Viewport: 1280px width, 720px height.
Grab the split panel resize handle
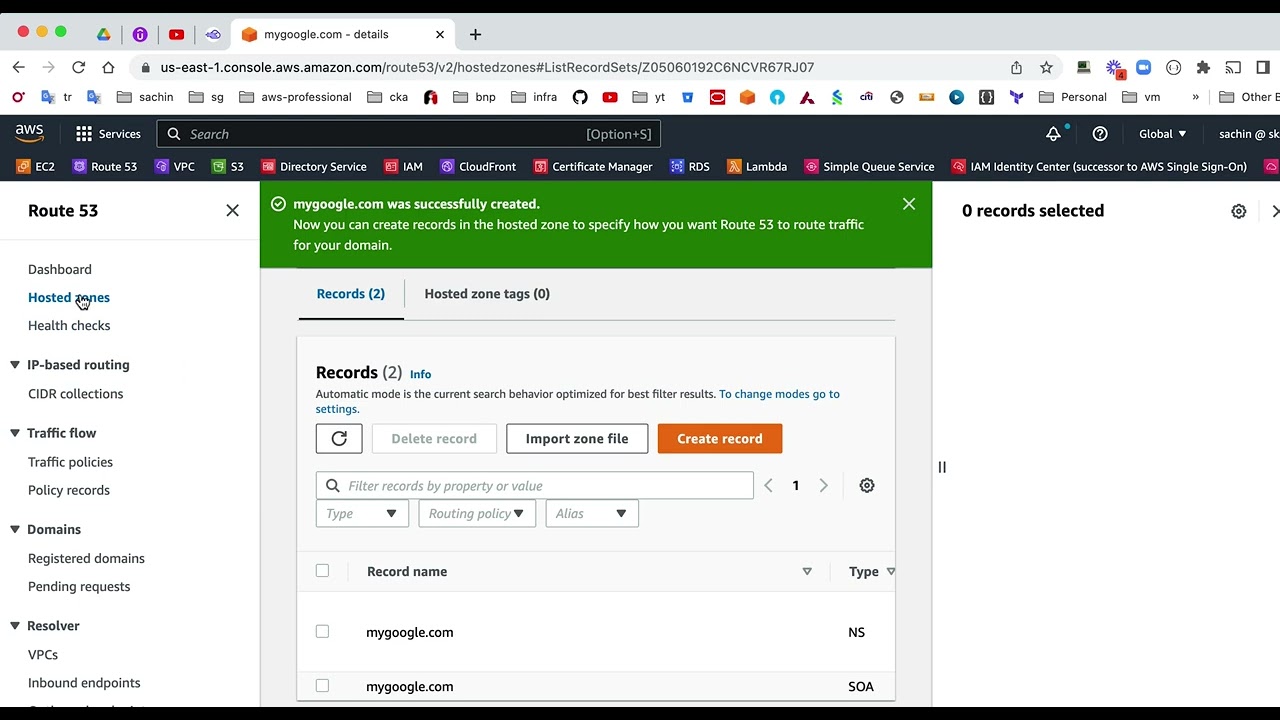click(x=942, y=467)
